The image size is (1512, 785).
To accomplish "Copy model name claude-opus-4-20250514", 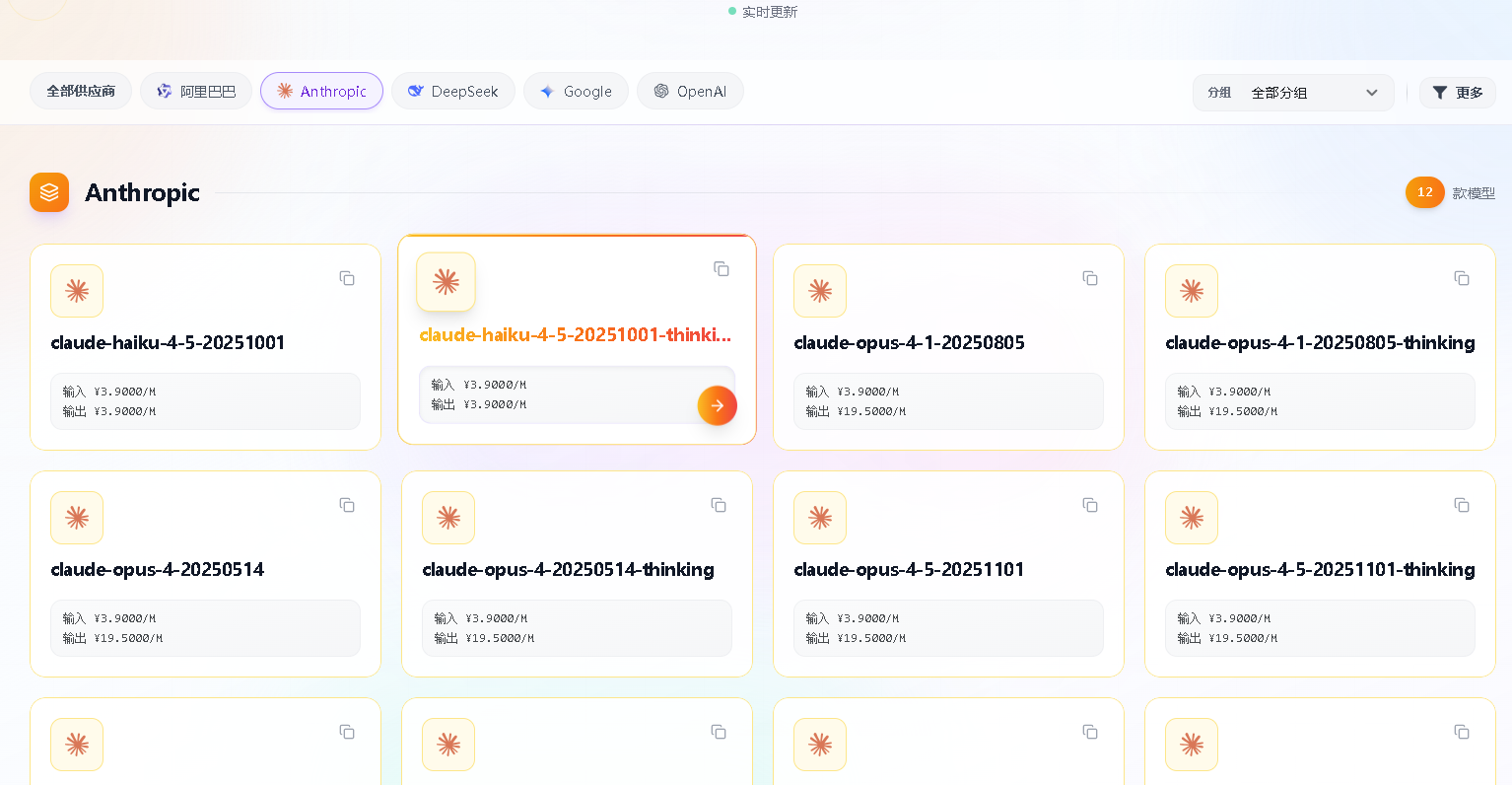I will click(347, 505).
